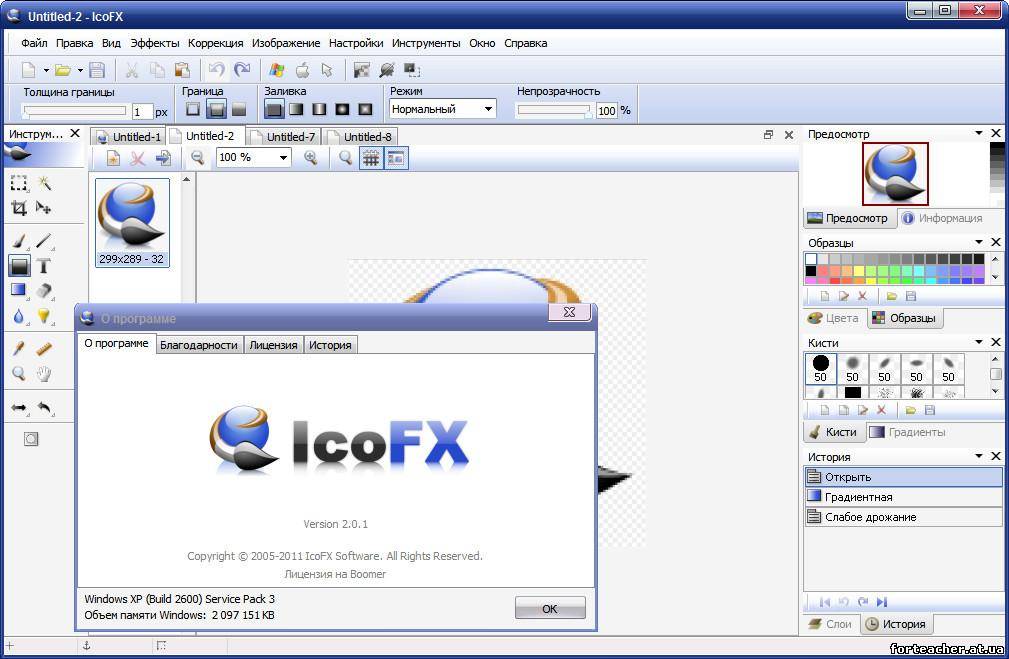The width and height of the screenshot is (1009, 659).
Task: Switch to the Untitled-7 document tab
Action: click(x=284, y=136)
